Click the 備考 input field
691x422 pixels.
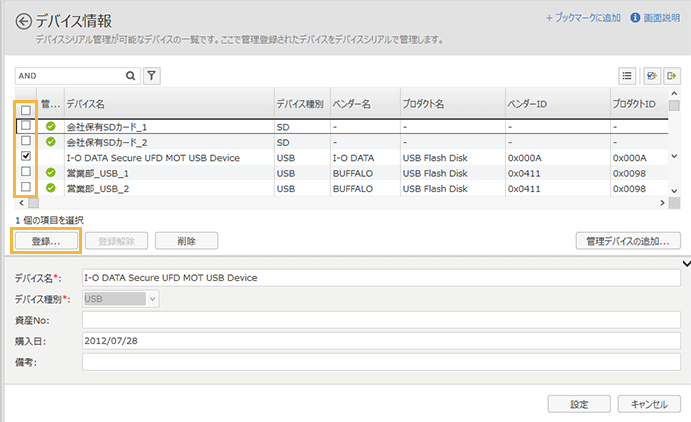[x=381, y=362]
